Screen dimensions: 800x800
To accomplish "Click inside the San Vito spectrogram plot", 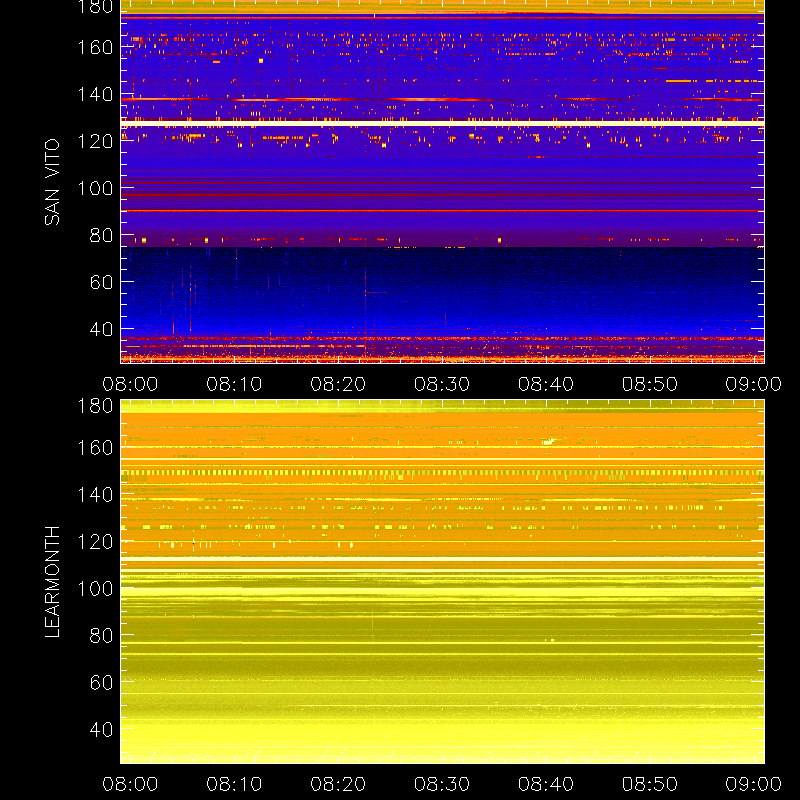I will point(442,182).
